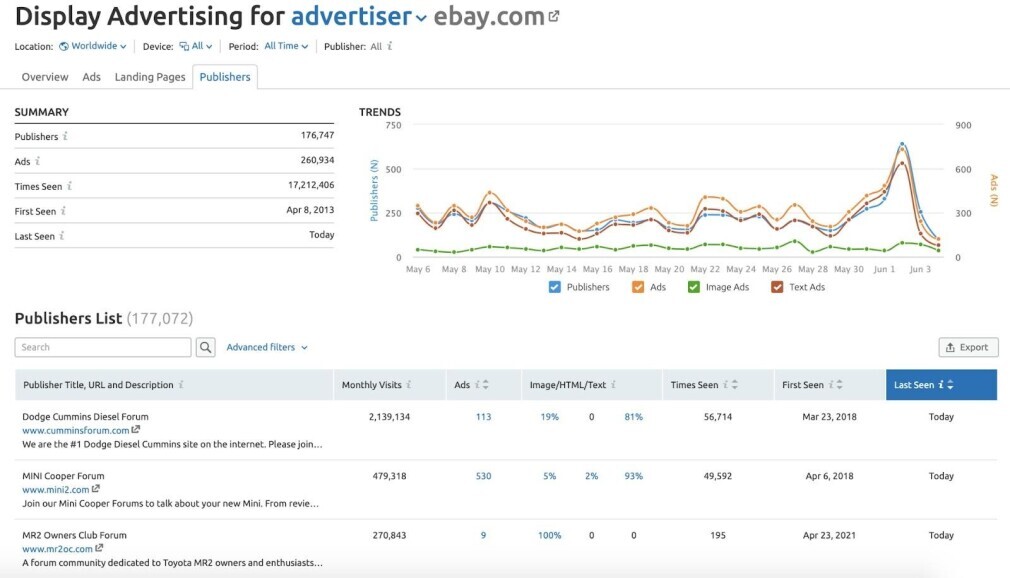Select the Publishers tab
The width and height of the screenshot is (1010, 578).
(225, 77)
